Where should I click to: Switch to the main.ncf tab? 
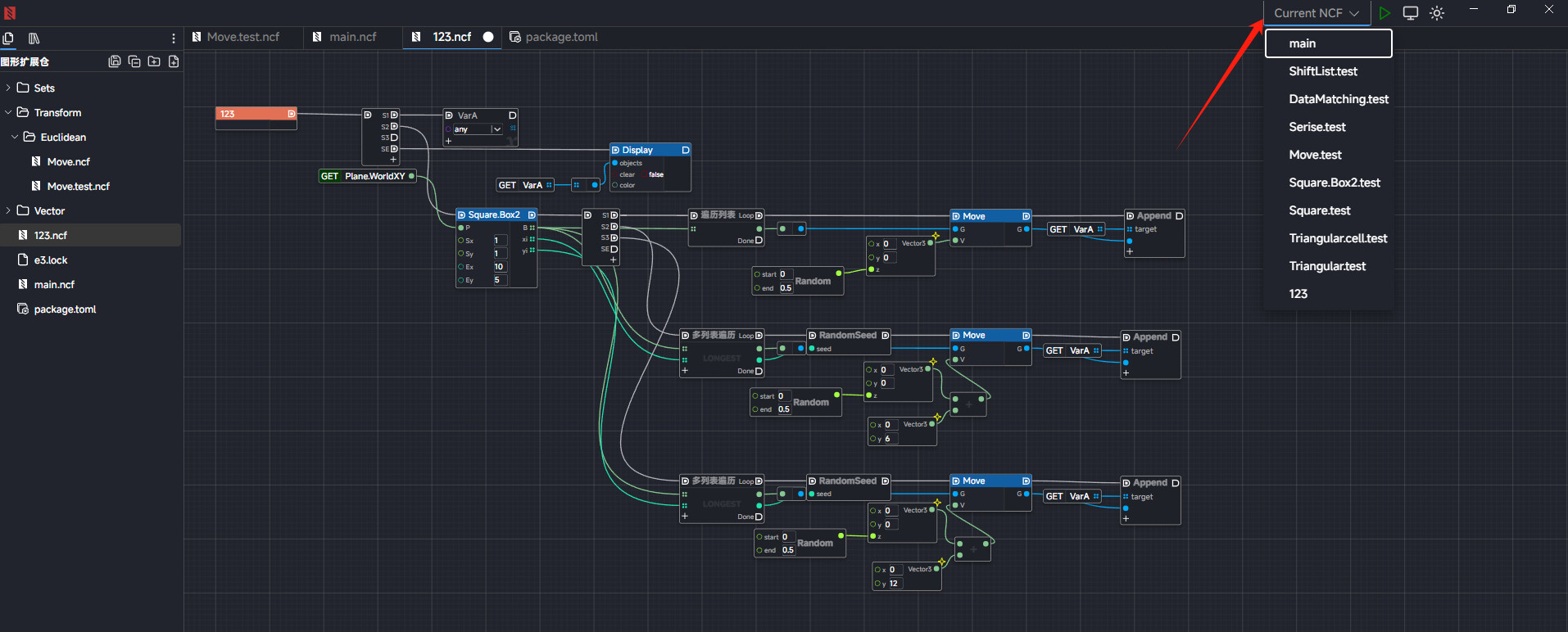(352, 37)
